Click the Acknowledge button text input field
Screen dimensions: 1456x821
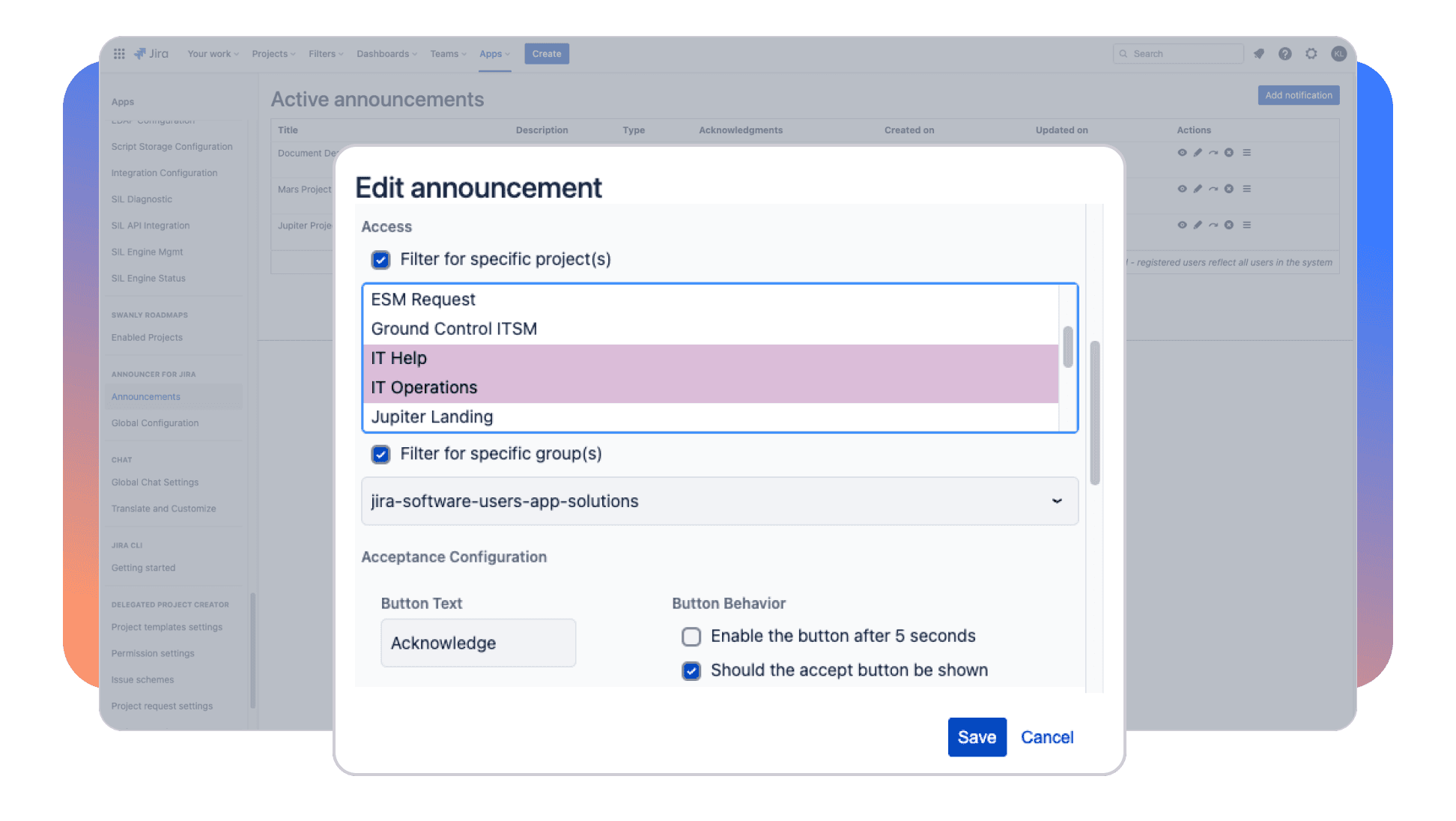pyautogui.click(x=478, y=642)
